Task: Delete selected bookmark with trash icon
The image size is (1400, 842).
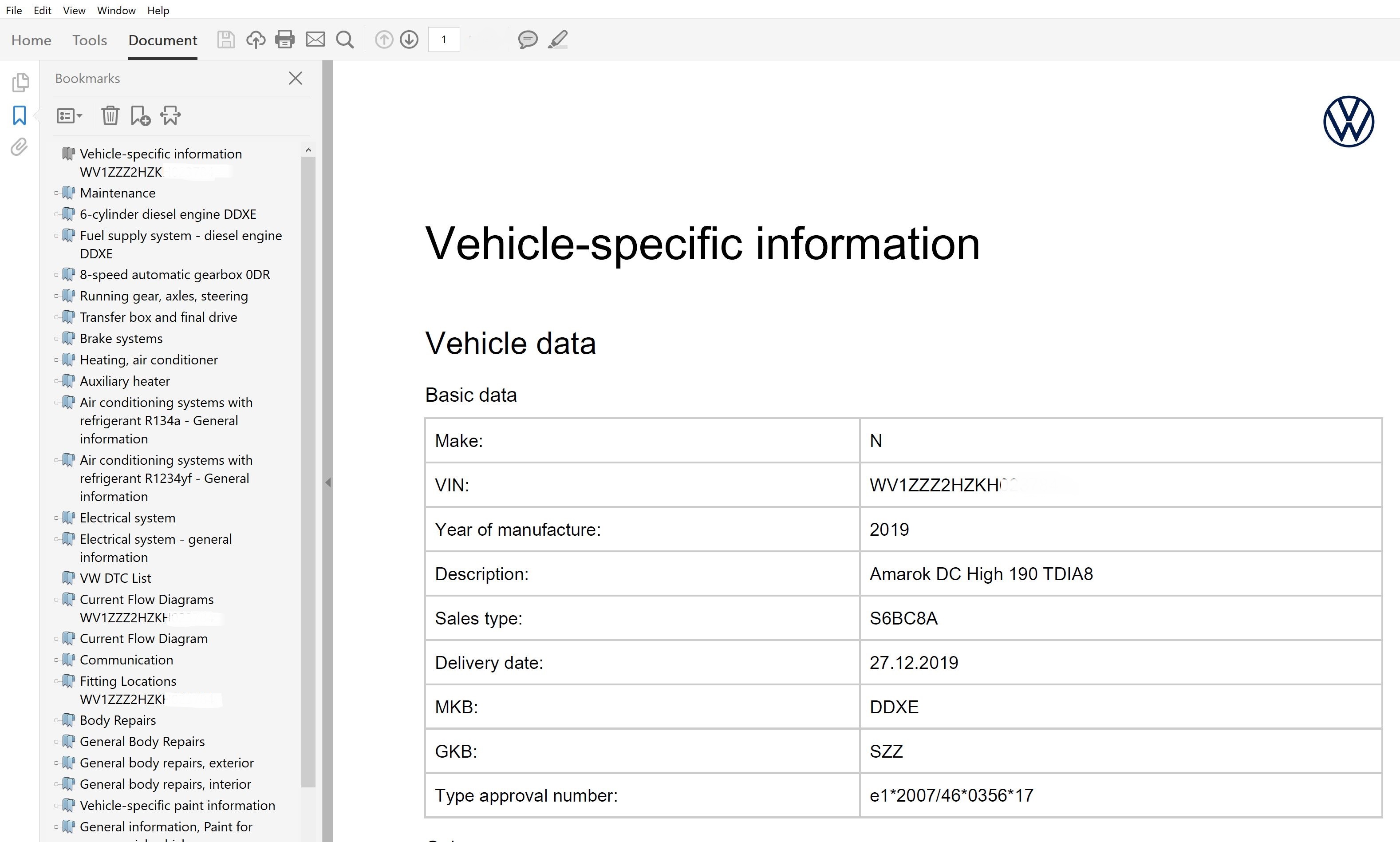Action: point(110,116)
